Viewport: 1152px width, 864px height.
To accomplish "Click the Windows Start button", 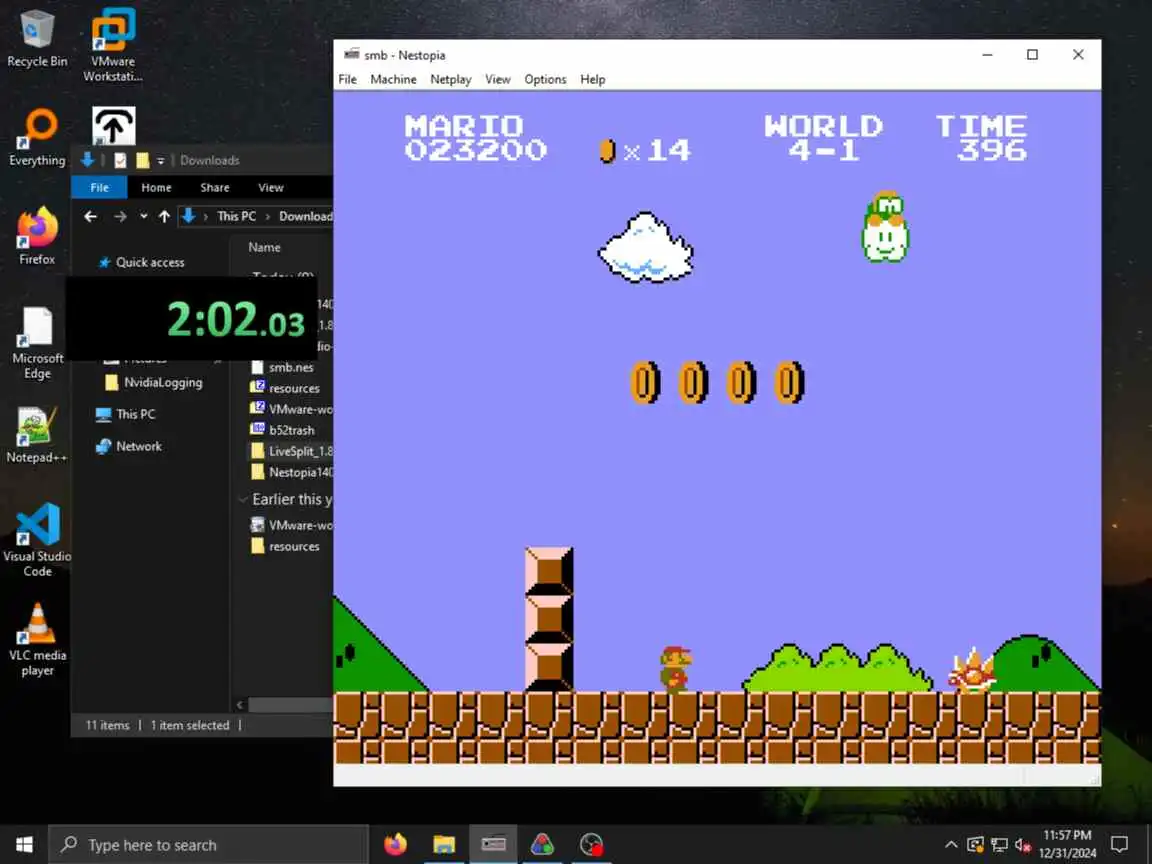I will pos(24,844).
